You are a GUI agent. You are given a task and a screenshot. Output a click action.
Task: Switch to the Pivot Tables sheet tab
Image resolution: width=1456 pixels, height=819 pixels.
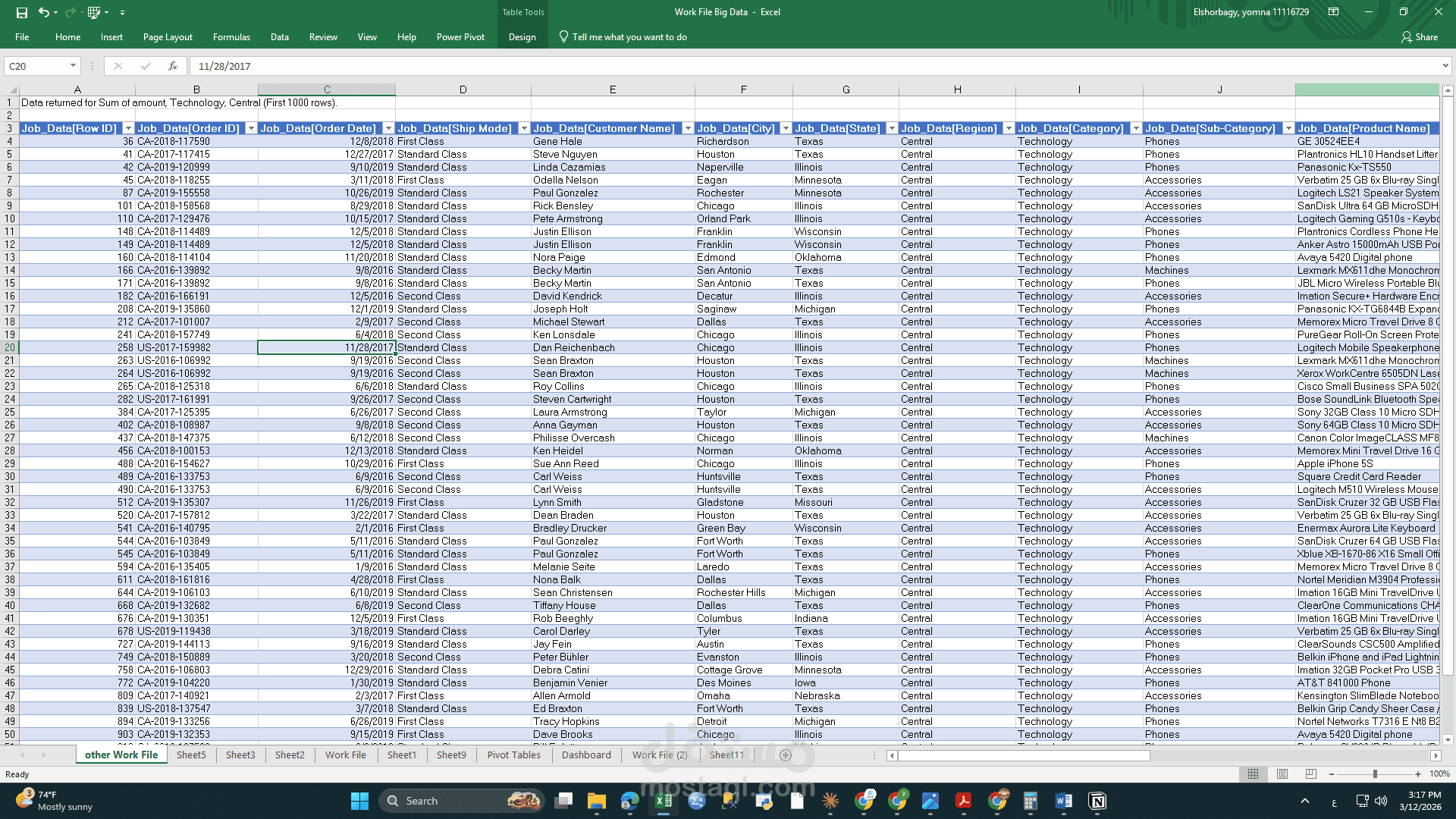[x=513, y=755]
